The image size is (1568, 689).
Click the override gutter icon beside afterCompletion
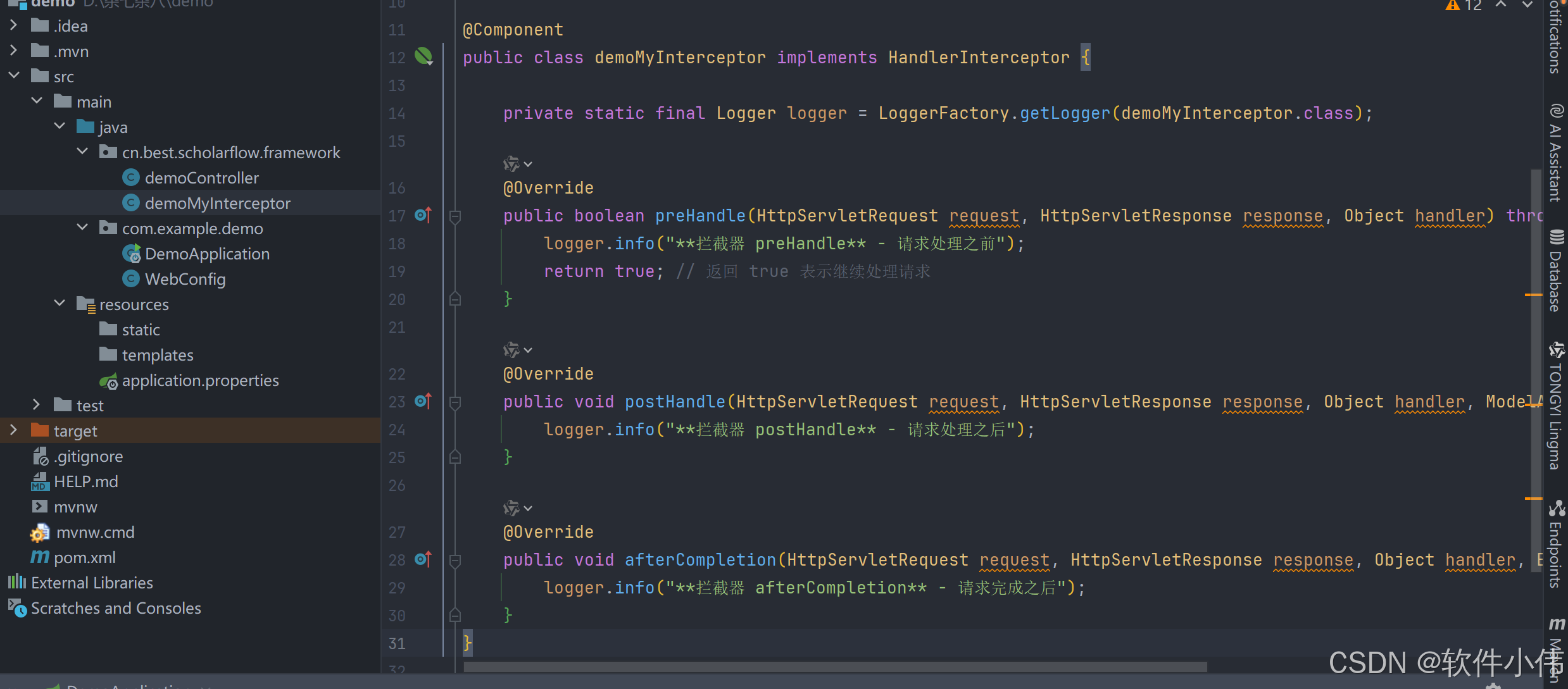pos(423,560)
